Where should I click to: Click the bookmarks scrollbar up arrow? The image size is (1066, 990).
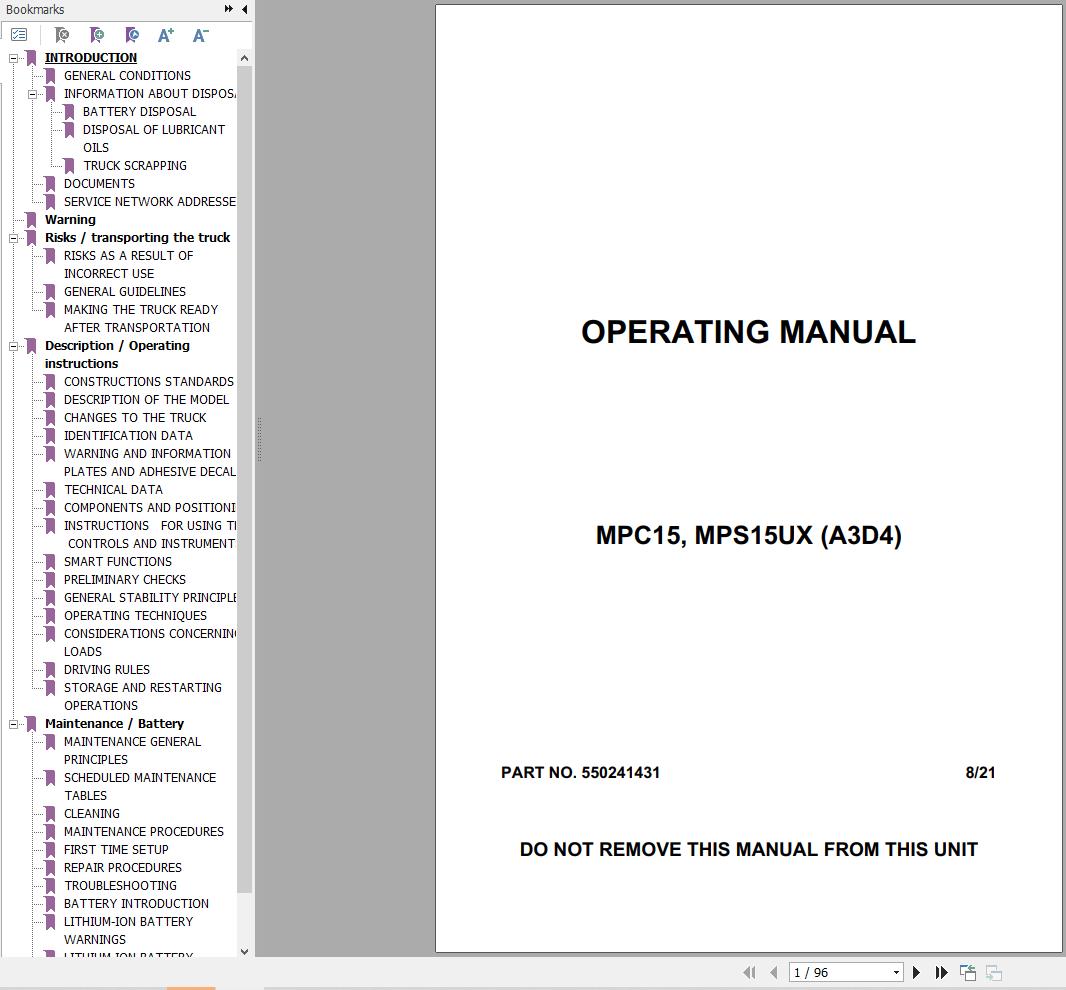pos(244,58)
